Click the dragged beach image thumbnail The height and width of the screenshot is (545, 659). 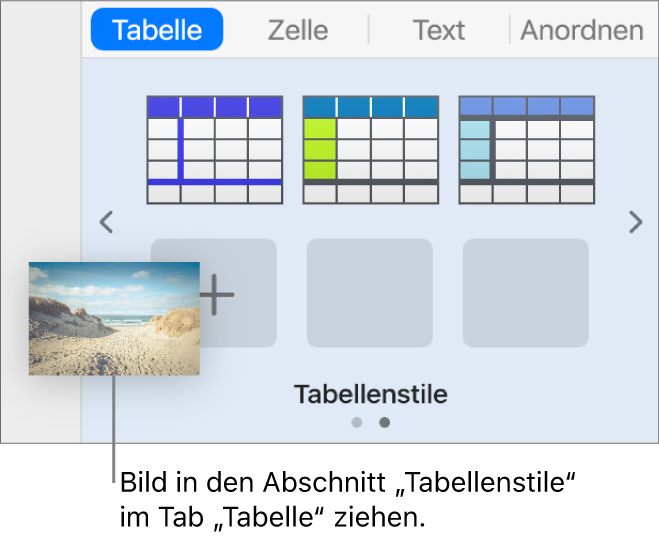(114, 318)
